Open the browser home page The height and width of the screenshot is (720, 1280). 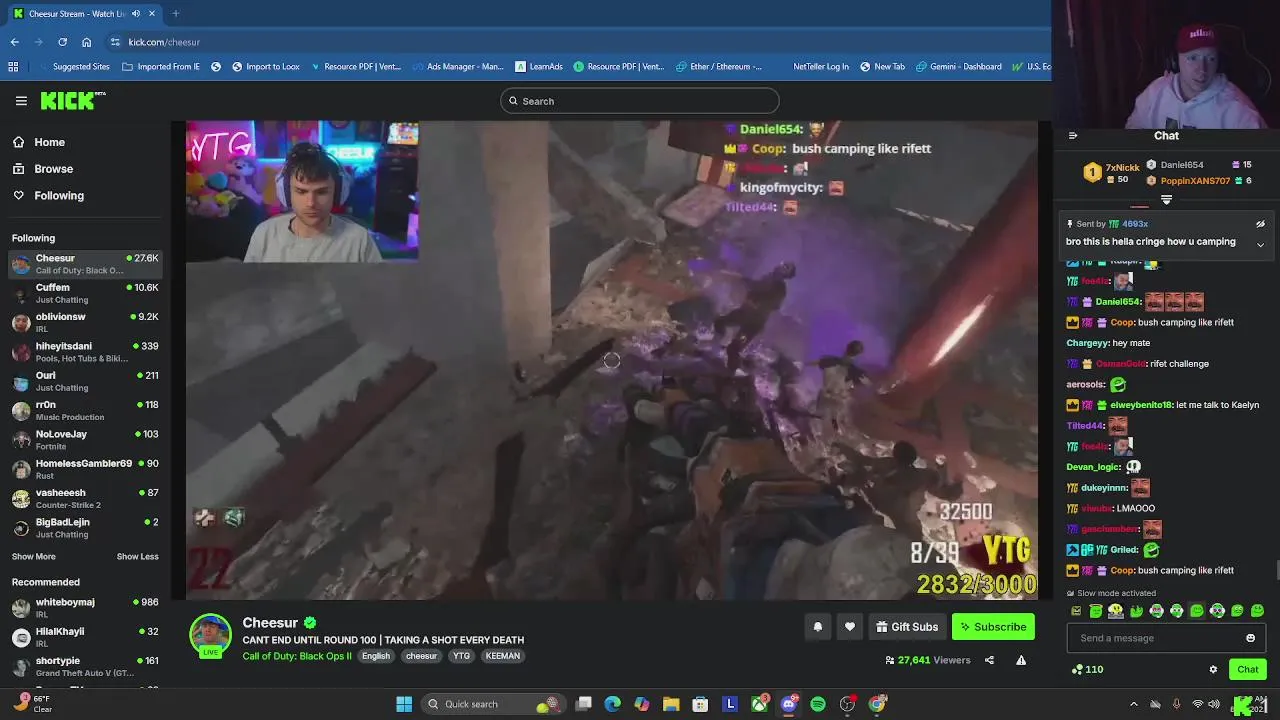(87, 42)
